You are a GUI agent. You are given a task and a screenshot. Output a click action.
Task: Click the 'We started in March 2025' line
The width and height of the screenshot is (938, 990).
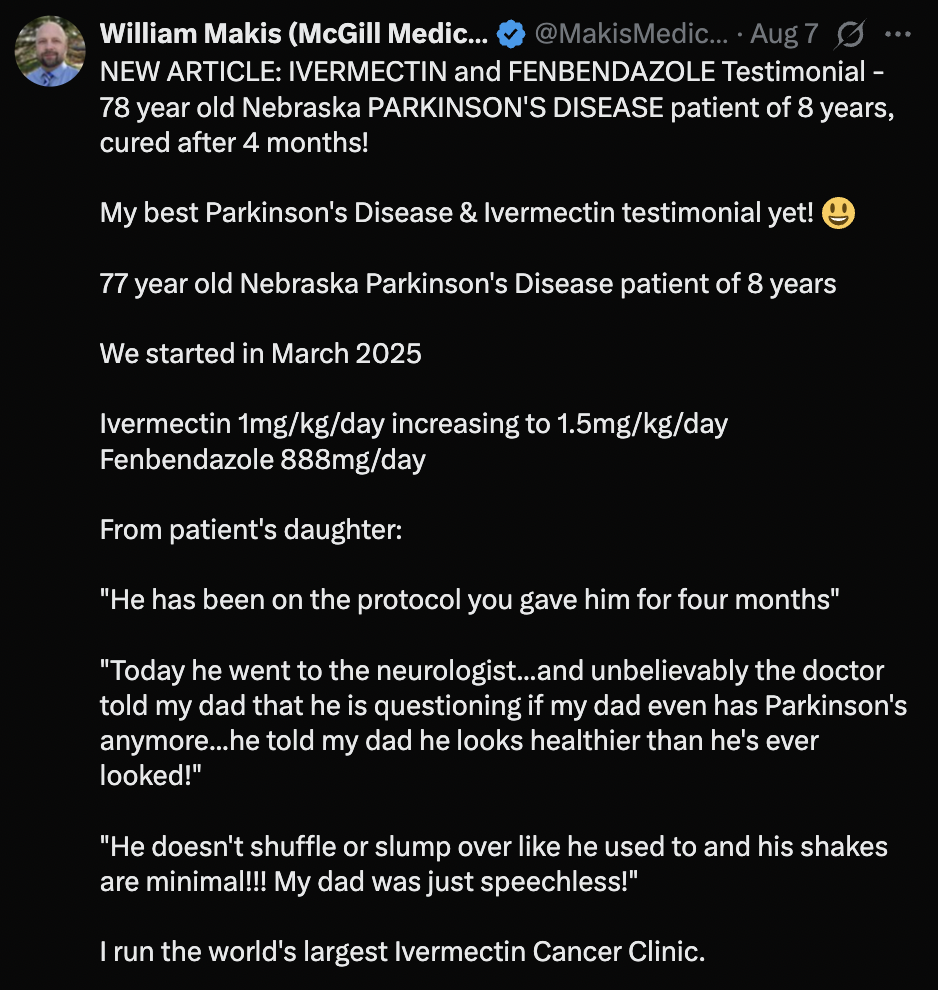[261, 354]
